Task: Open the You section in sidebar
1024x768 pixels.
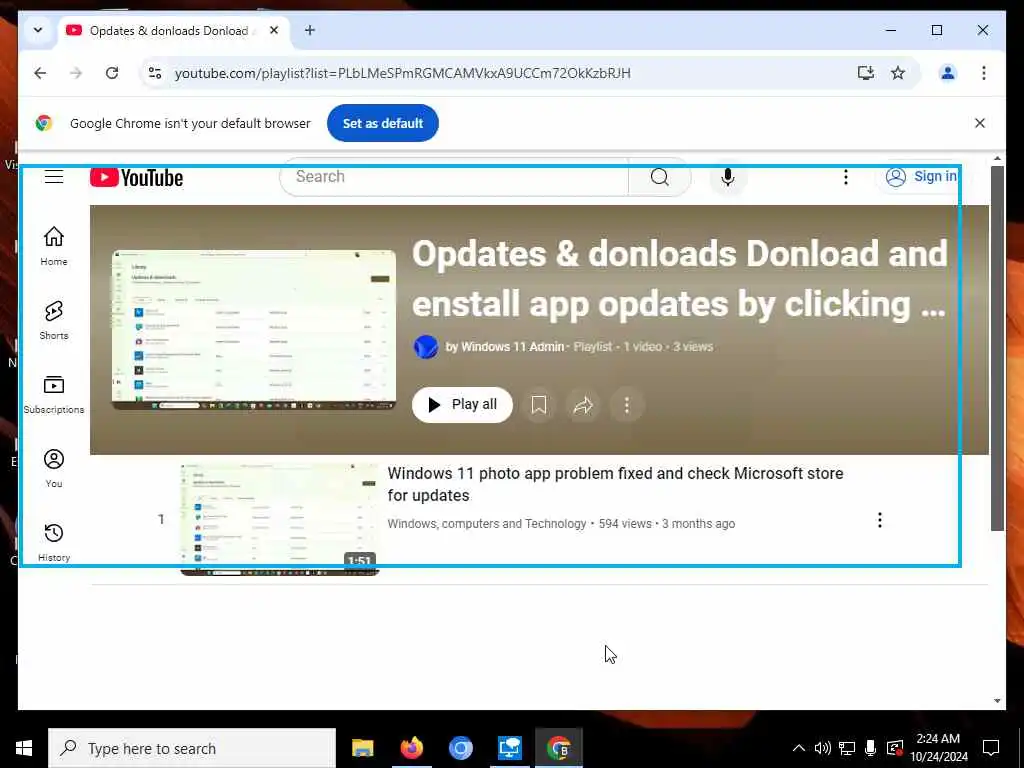Action: coord(54,468)
